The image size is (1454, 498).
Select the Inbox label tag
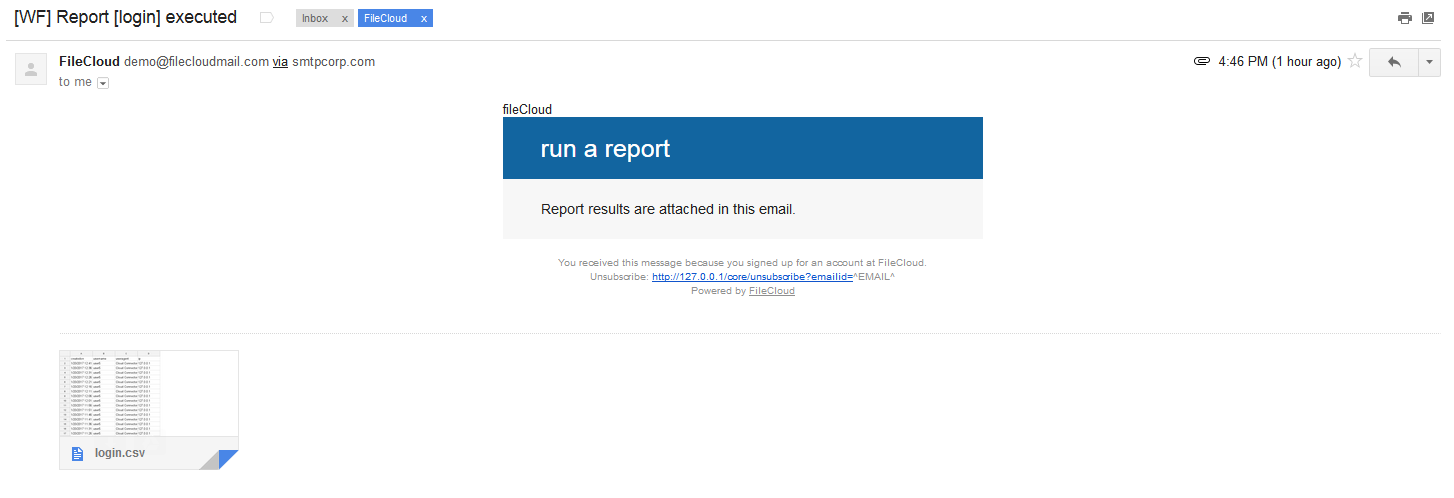(316, 19)
